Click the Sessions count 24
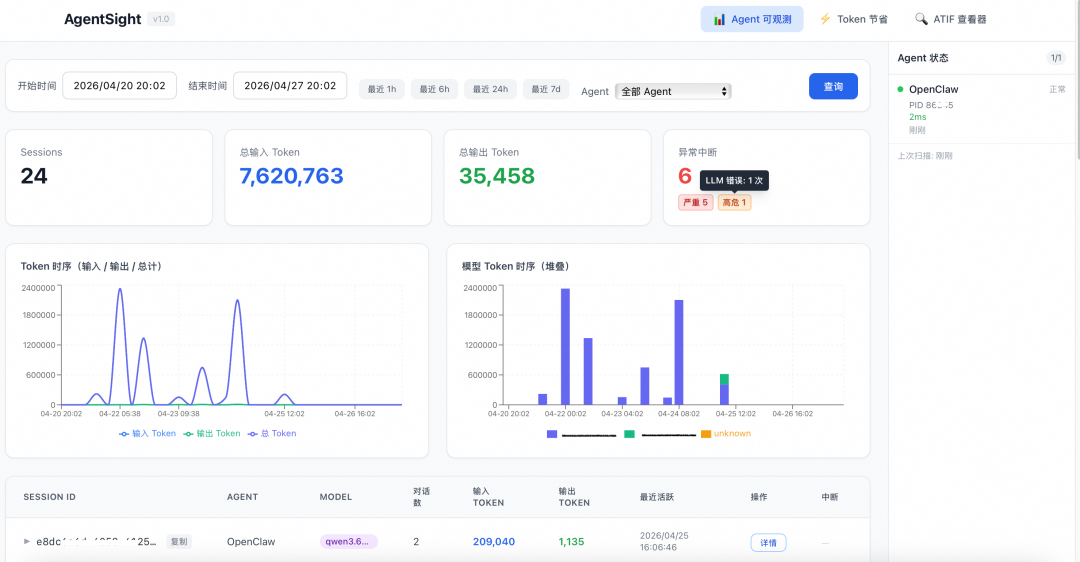The height and width of the screenshot is (562, 1080). click(x=34, y=176)
